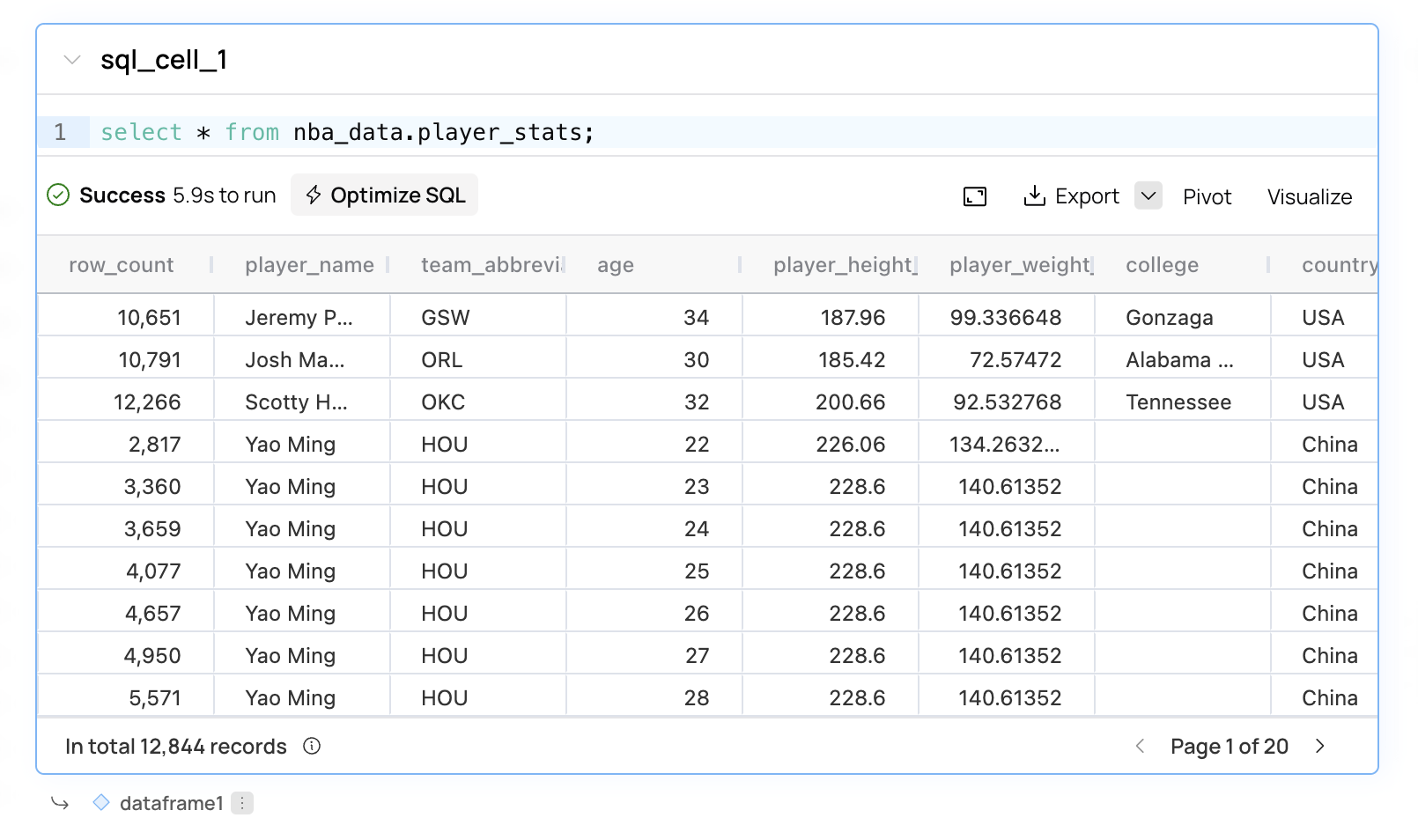The width and height of the screenshot is (1418, 840).
Task: Click the dataframe1 diamond icon
Action: point(101,802)
